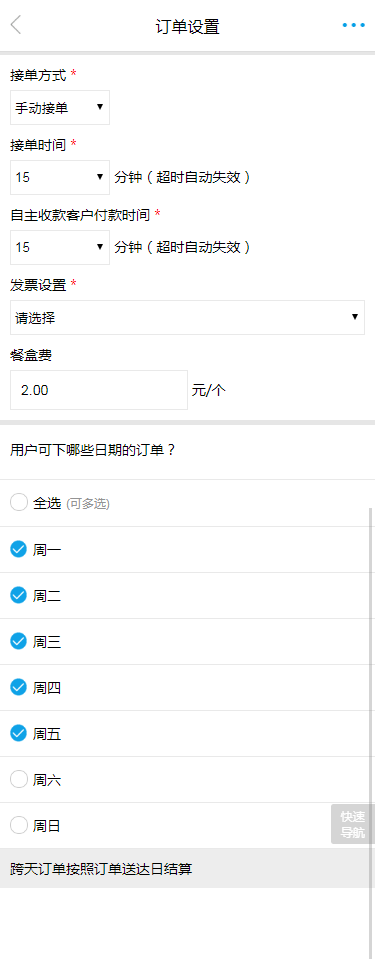The image size is (375, 968).
Task: Disable the 周五 checkbox
Action: (19, 733)
